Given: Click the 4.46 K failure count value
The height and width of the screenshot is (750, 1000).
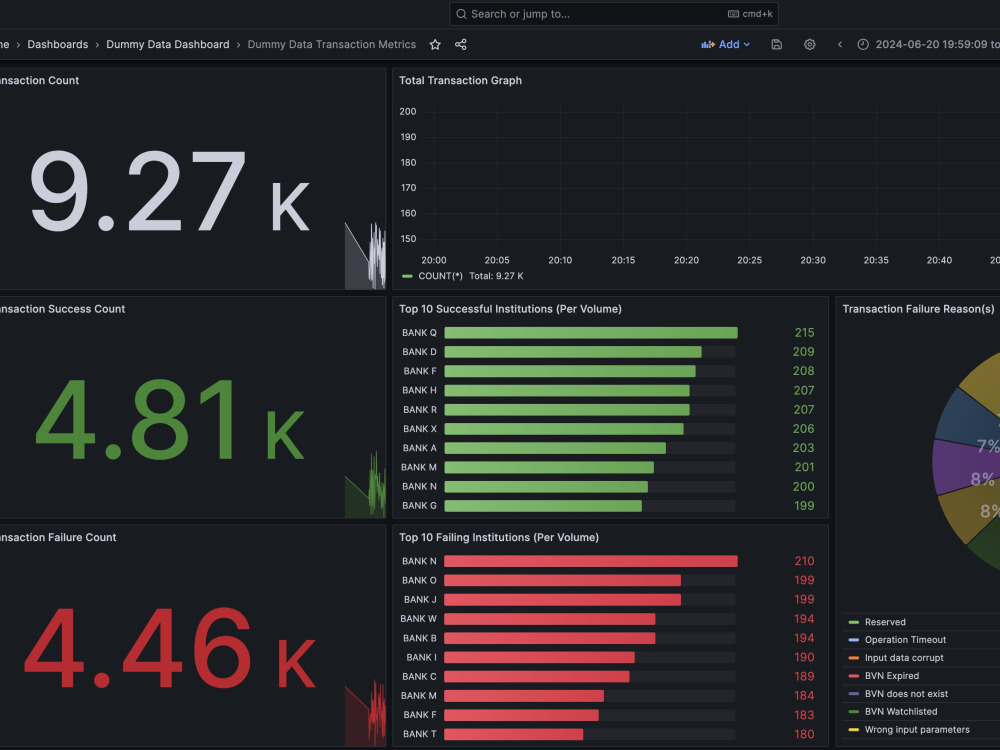Looking at the screenshot, I should point(170,648).
